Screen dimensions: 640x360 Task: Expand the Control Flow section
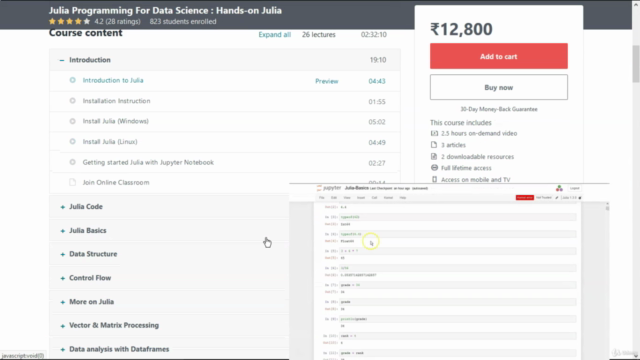pyautogui.click(x=62, y=278)
